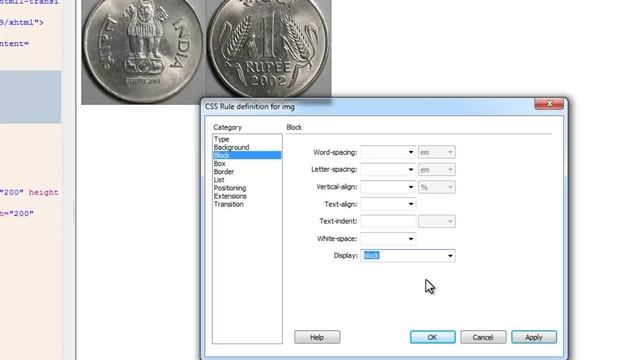Screen dimensions: 640x360
Task: Open the White-space dropdown
Action: (411, 239)
